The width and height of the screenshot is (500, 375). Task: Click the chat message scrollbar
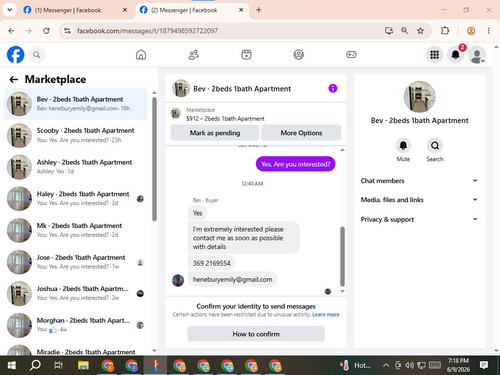click(x=342, y=256)
